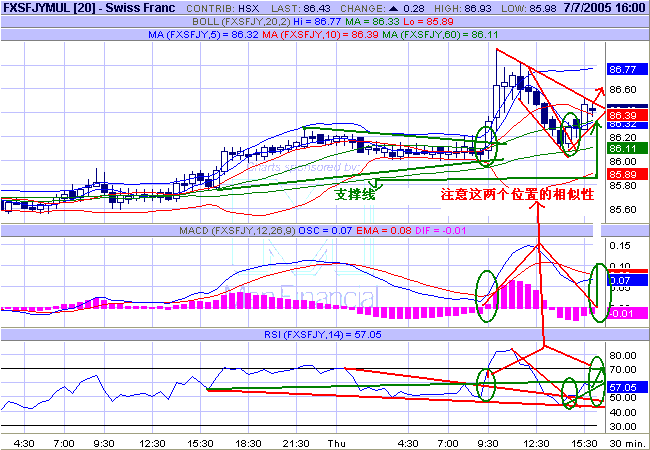Click the 30 min. interval label
The width and height of the screenshot is (650, 450).
(x=626, y=443)
